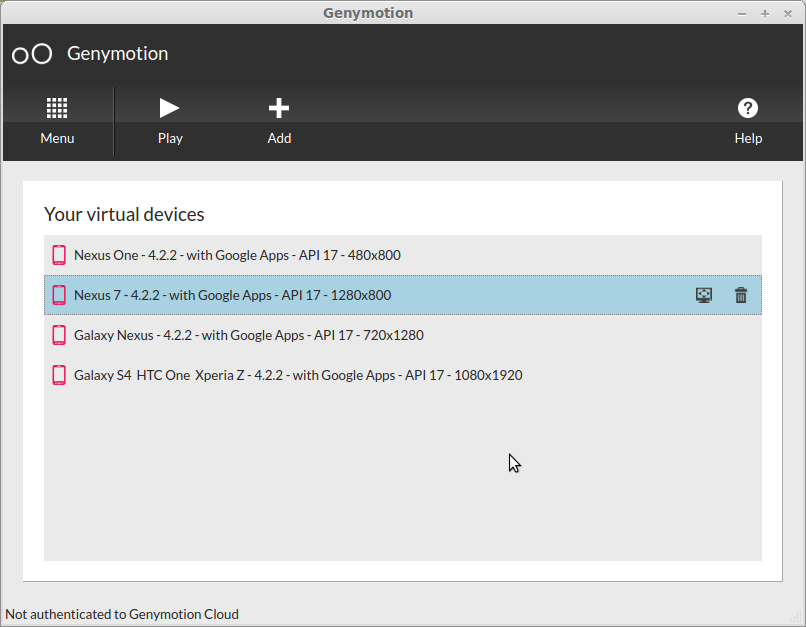Click the Menu text label in the toolbar
The width and height of the screenshot is (806, 627).
point(57,138)
